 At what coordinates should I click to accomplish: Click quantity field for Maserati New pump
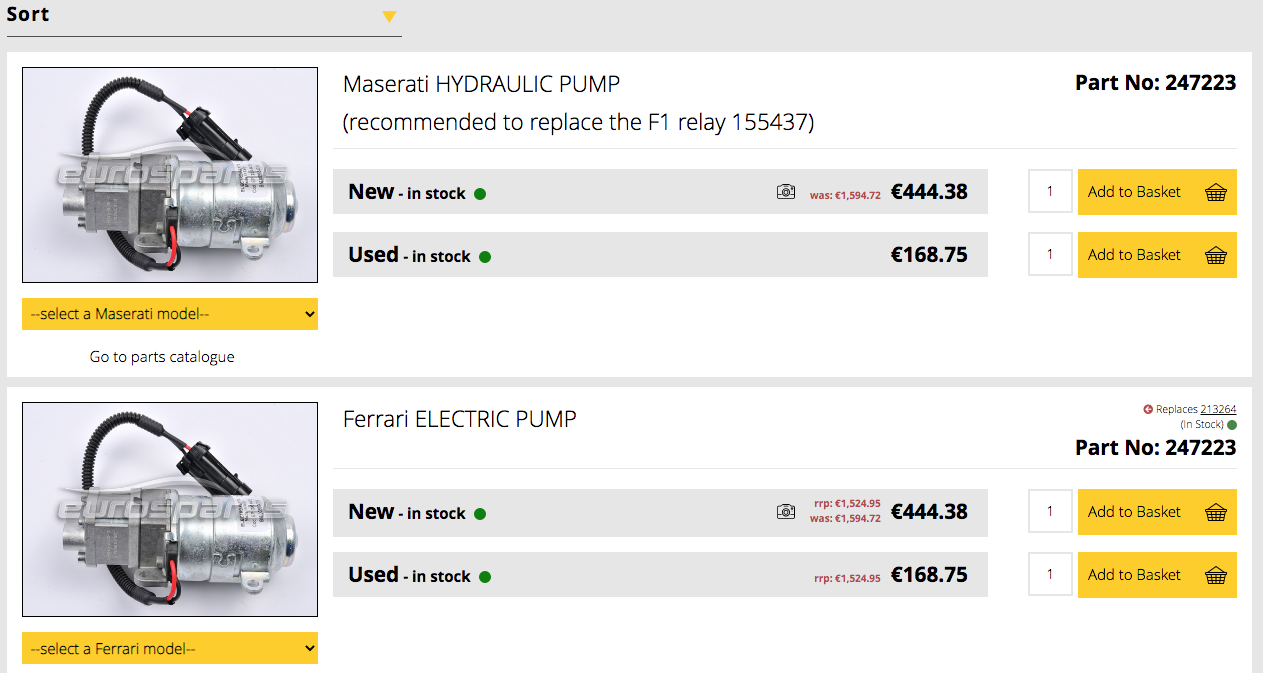[x=1050, y=192]
